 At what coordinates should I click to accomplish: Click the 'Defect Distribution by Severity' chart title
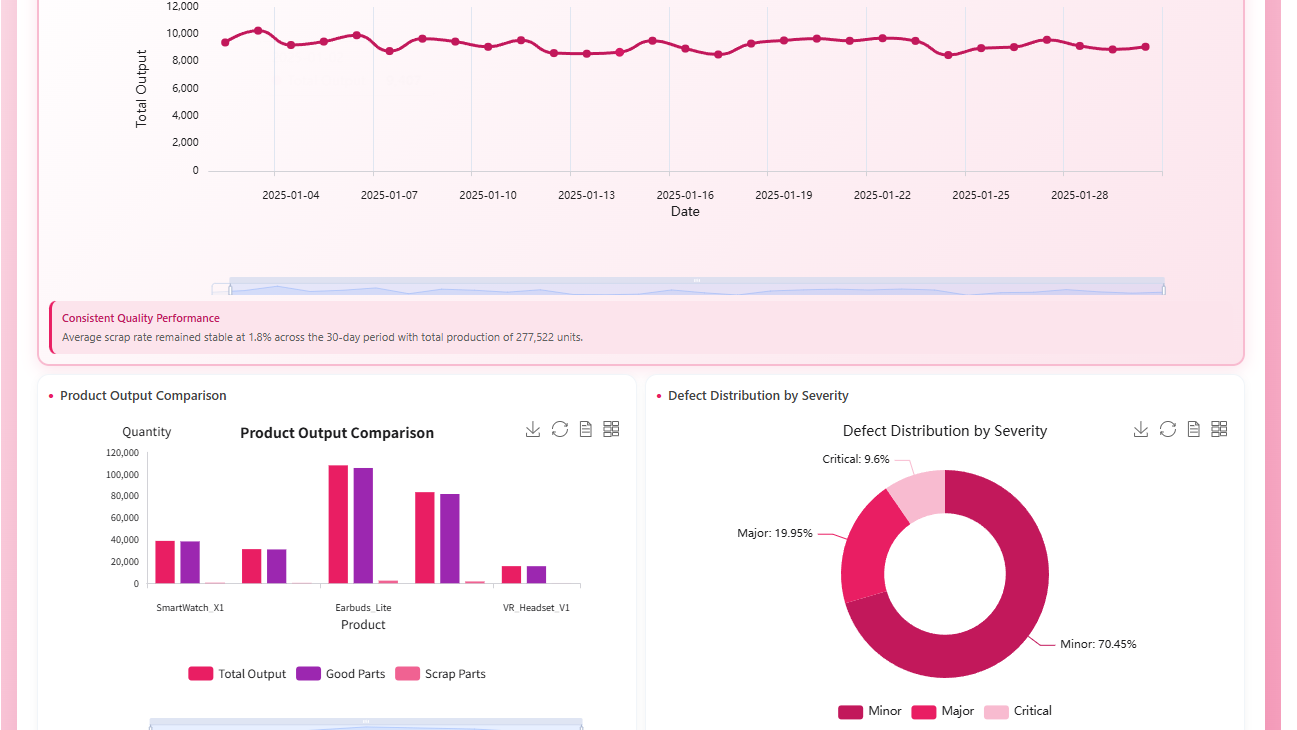tap(945, 431)
